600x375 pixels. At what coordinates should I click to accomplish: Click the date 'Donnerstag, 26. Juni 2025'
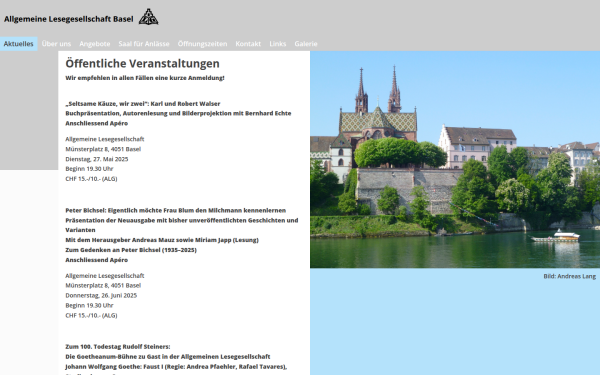101,295
